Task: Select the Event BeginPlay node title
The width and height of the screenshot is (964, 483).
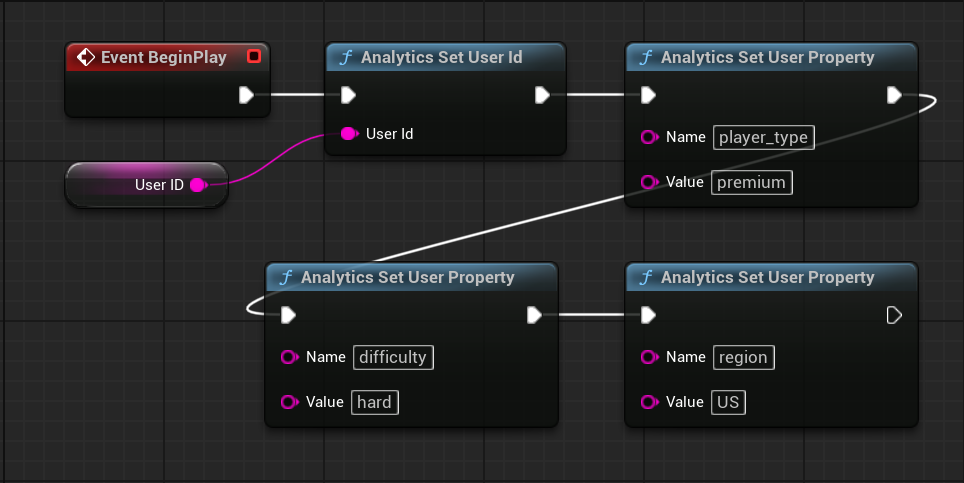Action: pyautogui.click(x=163, y=58)
